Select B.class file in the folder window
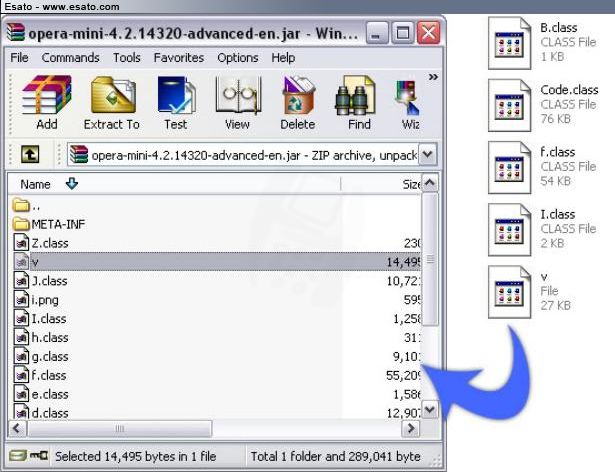The height and width of the screenshot is (472, 615). coord(542,43)
